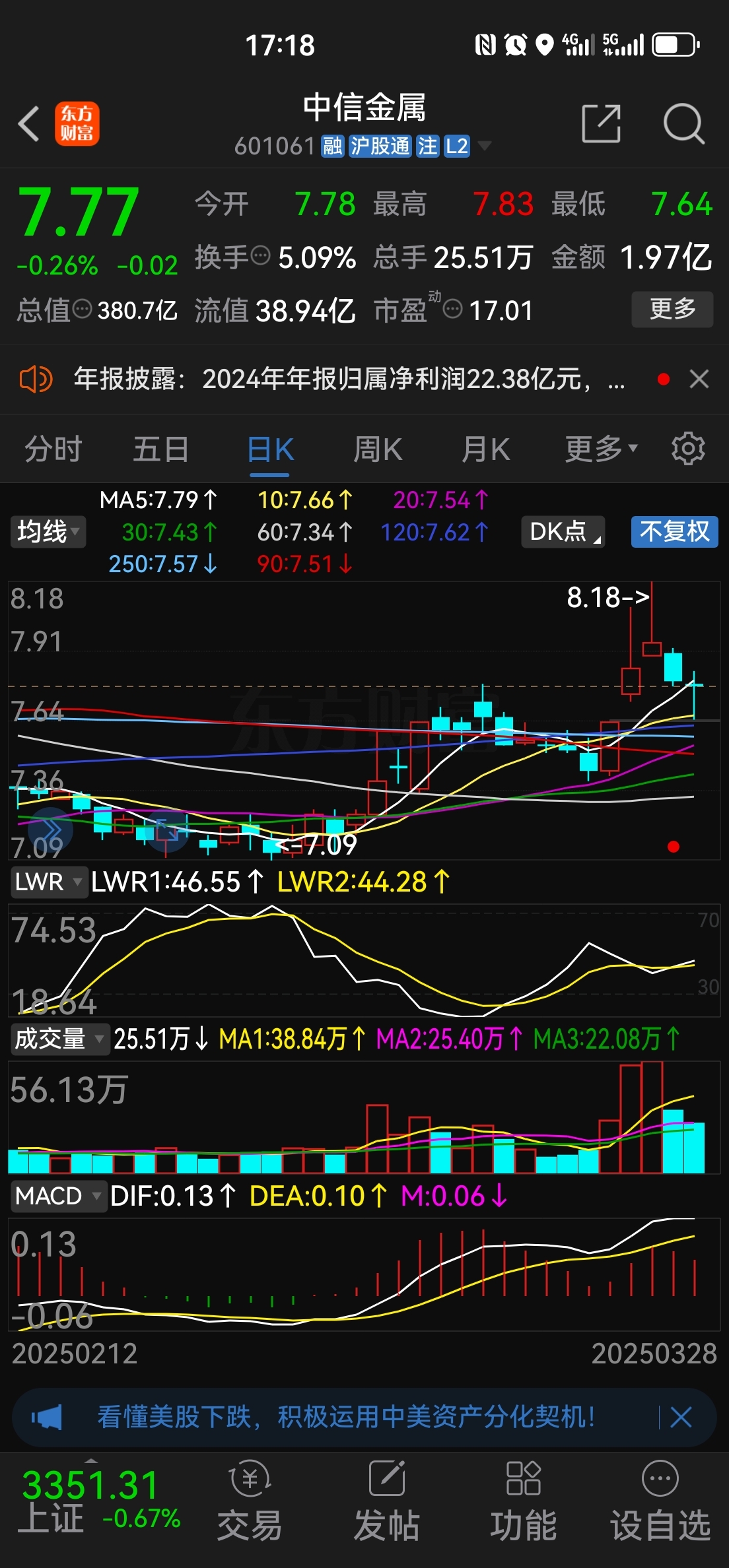Tap the L2 level badge
729x1568 pixels.
pyautogui.click(x=457, y=146)
